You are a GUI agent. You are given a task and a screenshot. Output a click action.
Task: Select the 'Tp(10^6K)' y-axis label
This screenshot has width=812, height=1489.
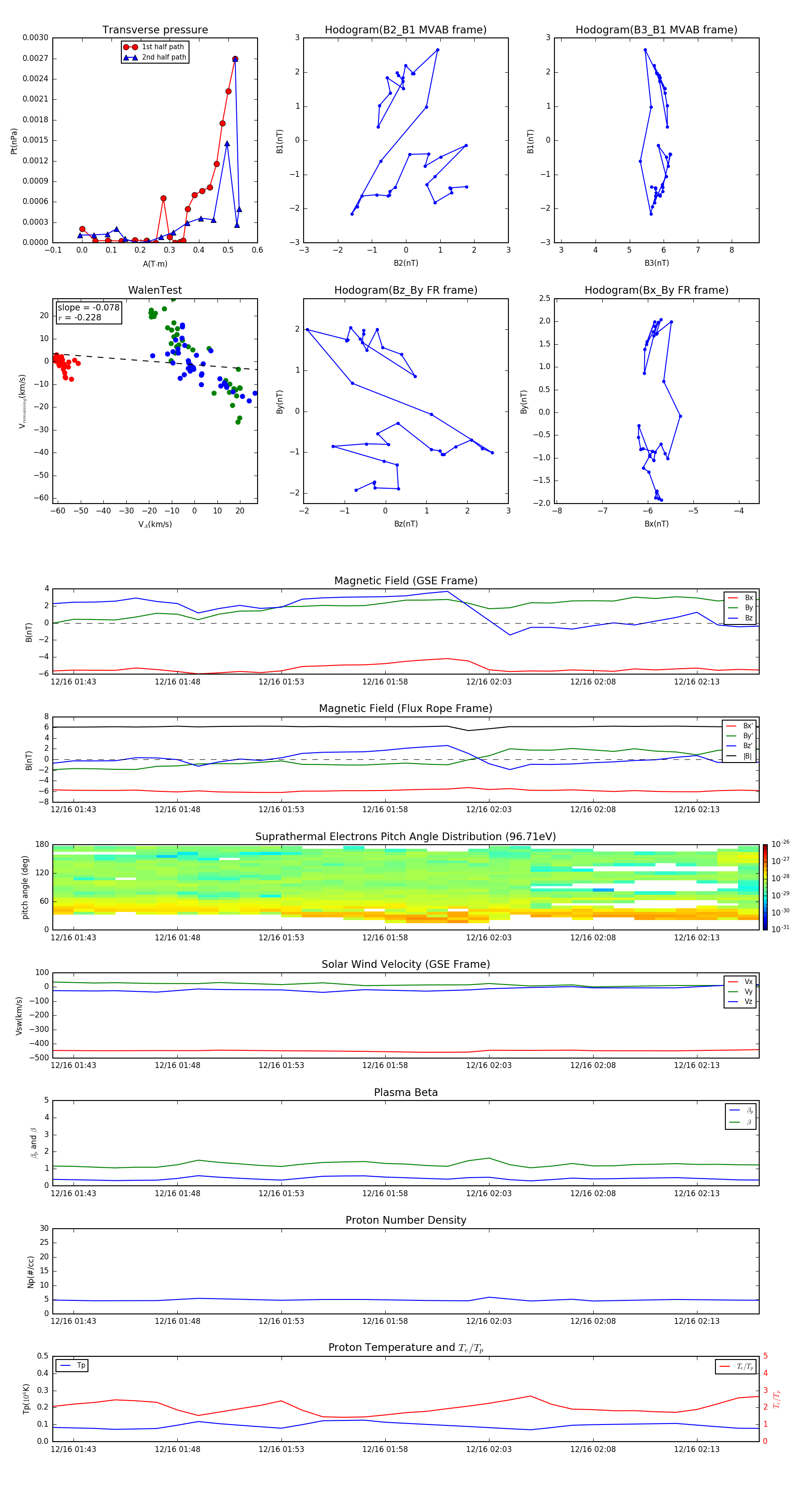coord(25,1399)
